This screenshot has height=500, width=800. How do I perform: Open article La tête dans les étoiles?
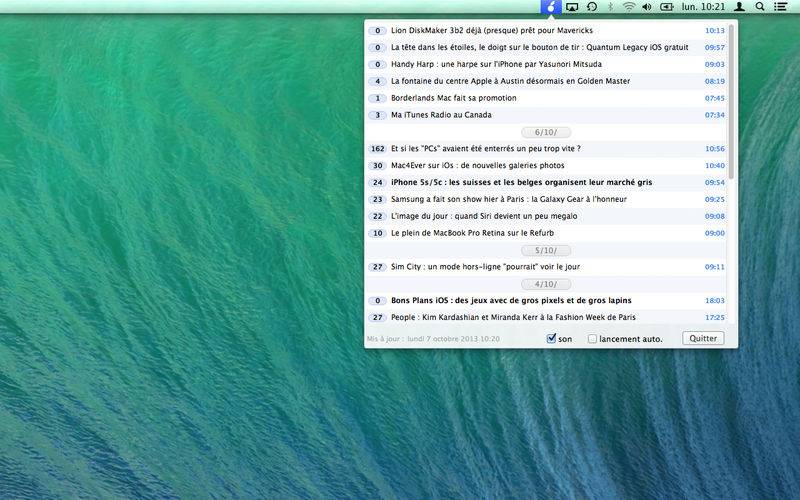click(x=539, y=47)
